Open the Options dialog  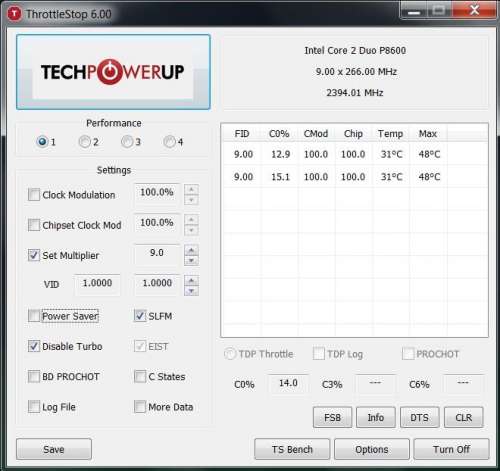372,449
